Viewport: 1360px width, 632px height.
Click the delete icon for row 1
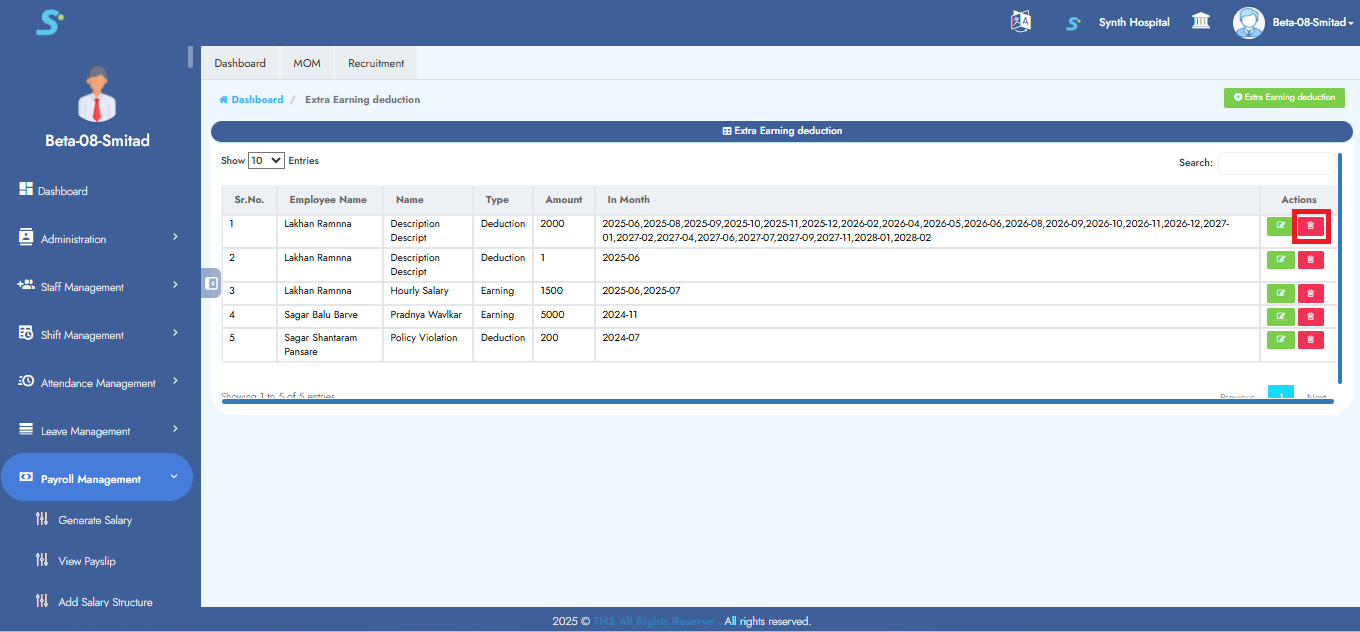pyautogui.click(x=1310, y=226)
